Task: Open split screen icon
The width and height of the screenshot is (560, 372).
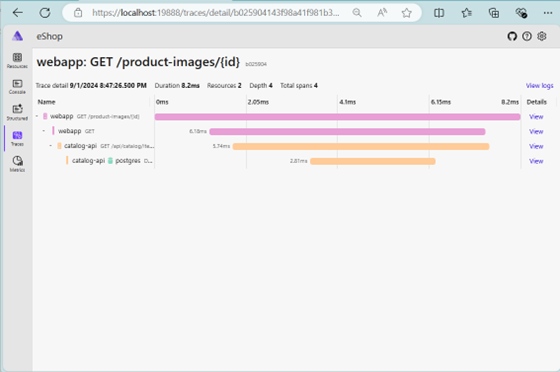Action: [439, 13]
